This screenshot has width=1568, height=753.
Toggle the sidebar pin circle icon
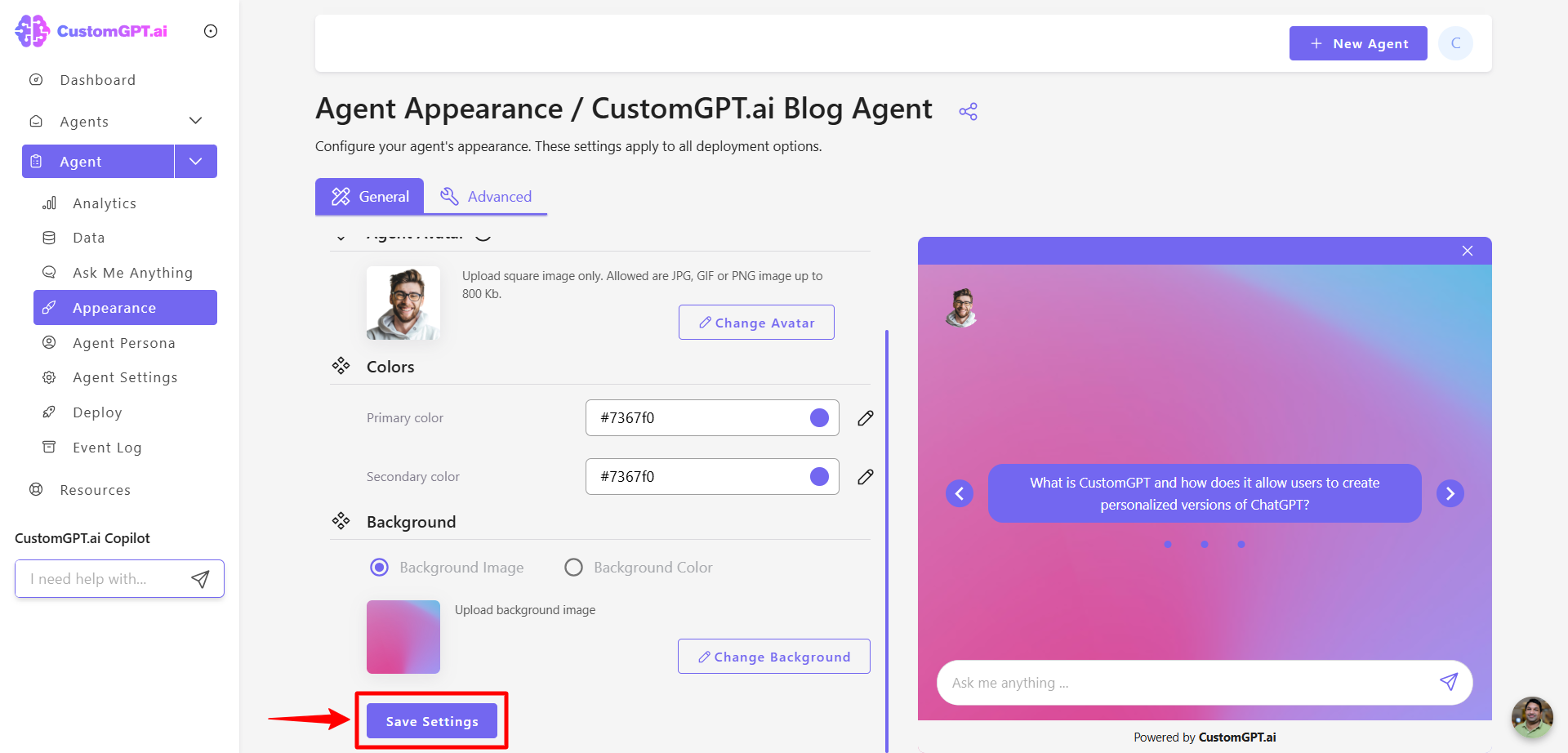[x=211, y=31]
